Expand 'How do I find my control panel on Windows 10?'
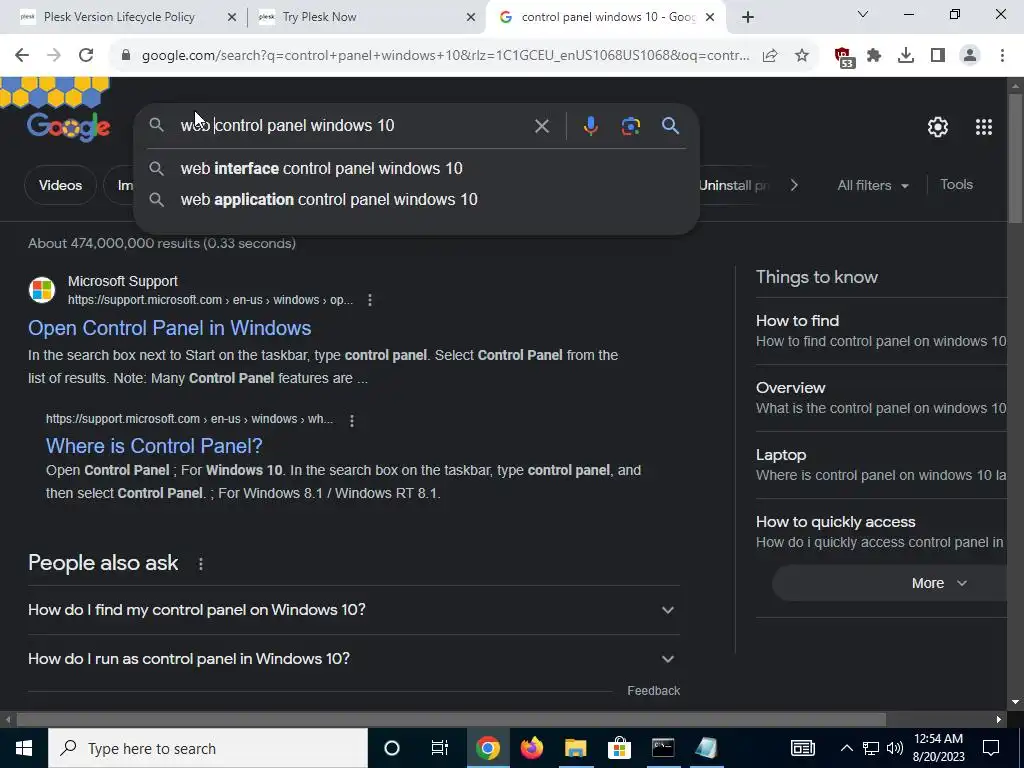The image size is (1024, 768). pos(353,610)
